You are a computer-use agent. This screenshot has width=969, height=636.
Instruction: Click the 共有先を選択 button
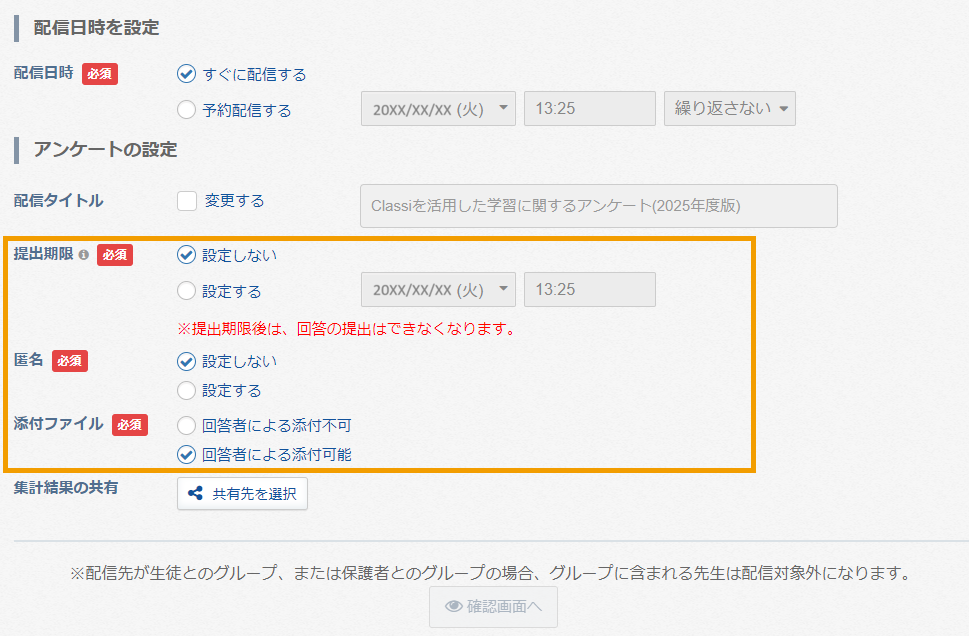tap(242, 493)
